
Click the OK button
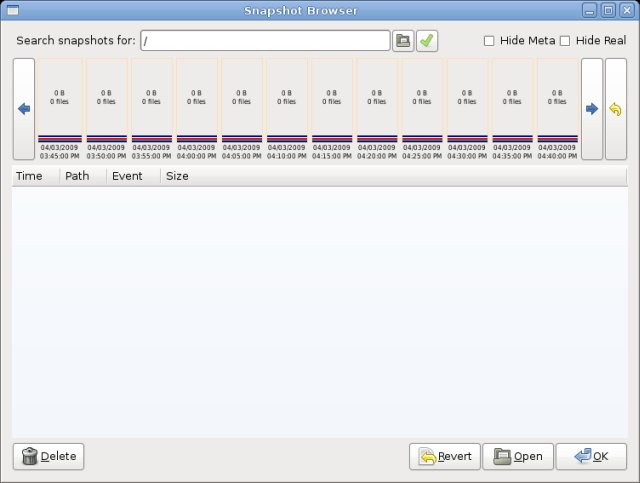point(591,456)
